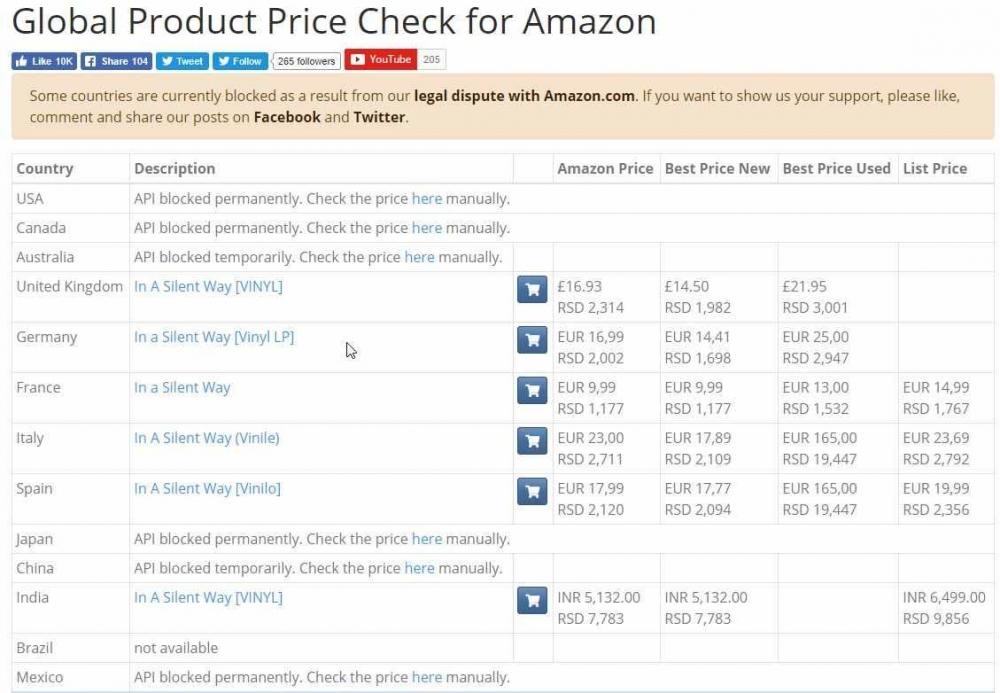Open 'legal dispute with Amazon.com' link
This screenshot has height=693, width=1000.
524,96
